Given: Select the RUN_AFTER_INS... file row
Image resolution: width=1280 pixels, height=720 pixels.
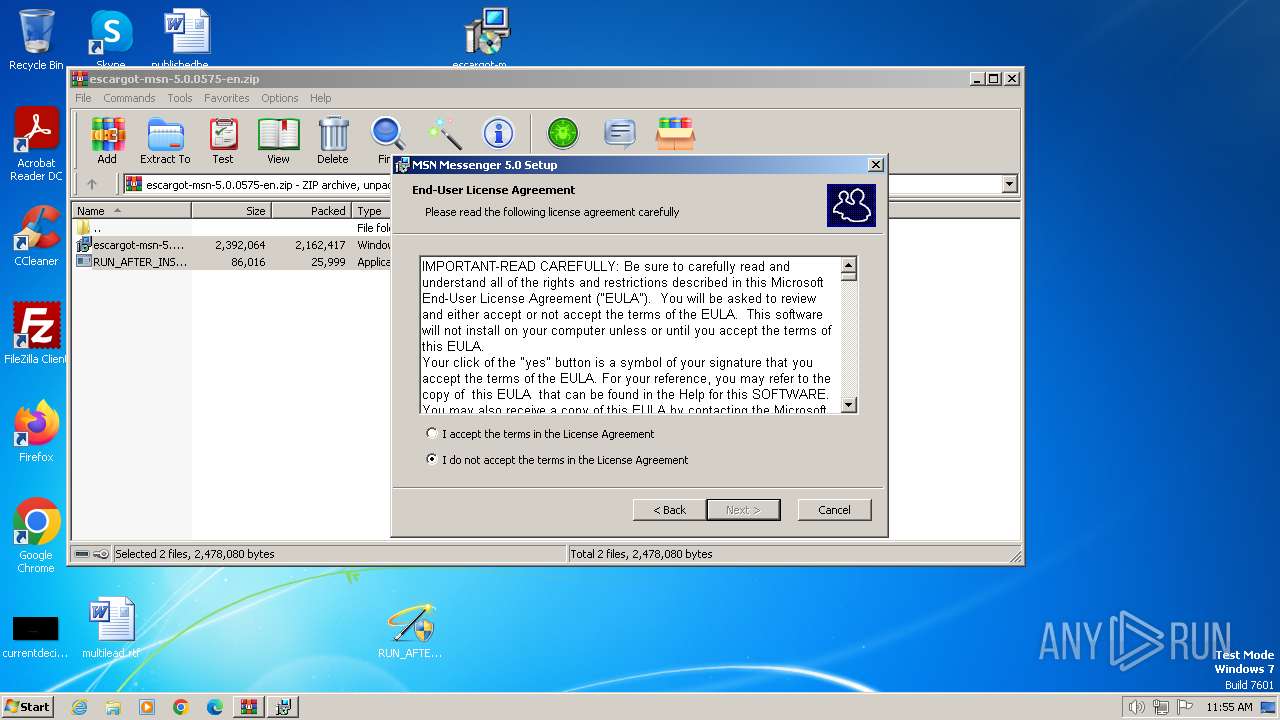Looking at the screenshot, I should pos(232,261).
